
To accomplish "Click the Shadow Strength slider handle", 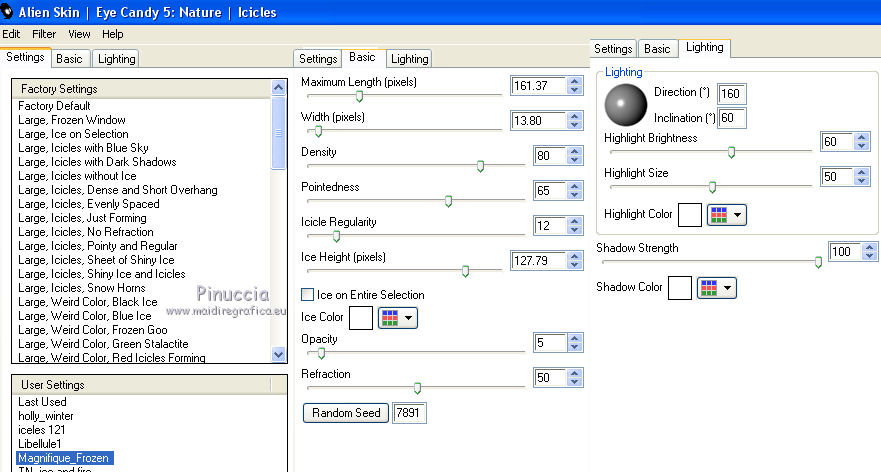I will tap(819, 262).
